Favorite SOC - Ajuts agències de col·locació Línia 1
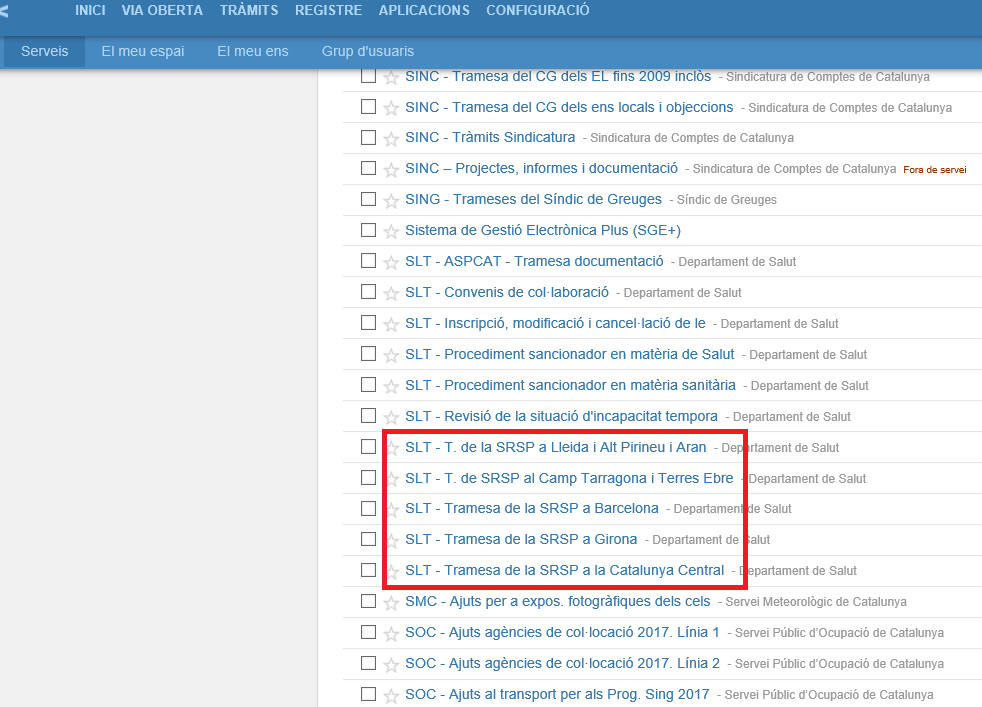This screenshot has height=707, width=982. tap(391, 633)
